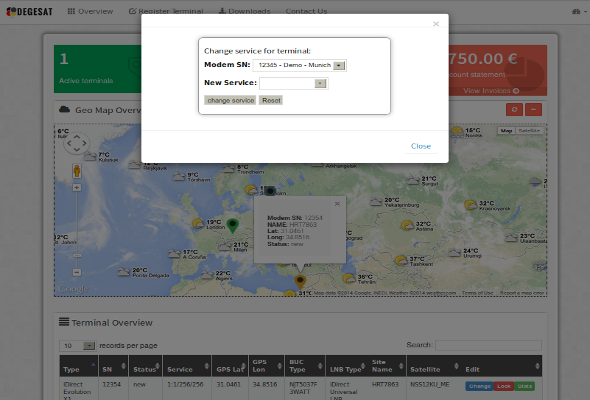This screenshot has height=400, width=590.
Task: Open the records per page dropdown
Action: [77, 345]
